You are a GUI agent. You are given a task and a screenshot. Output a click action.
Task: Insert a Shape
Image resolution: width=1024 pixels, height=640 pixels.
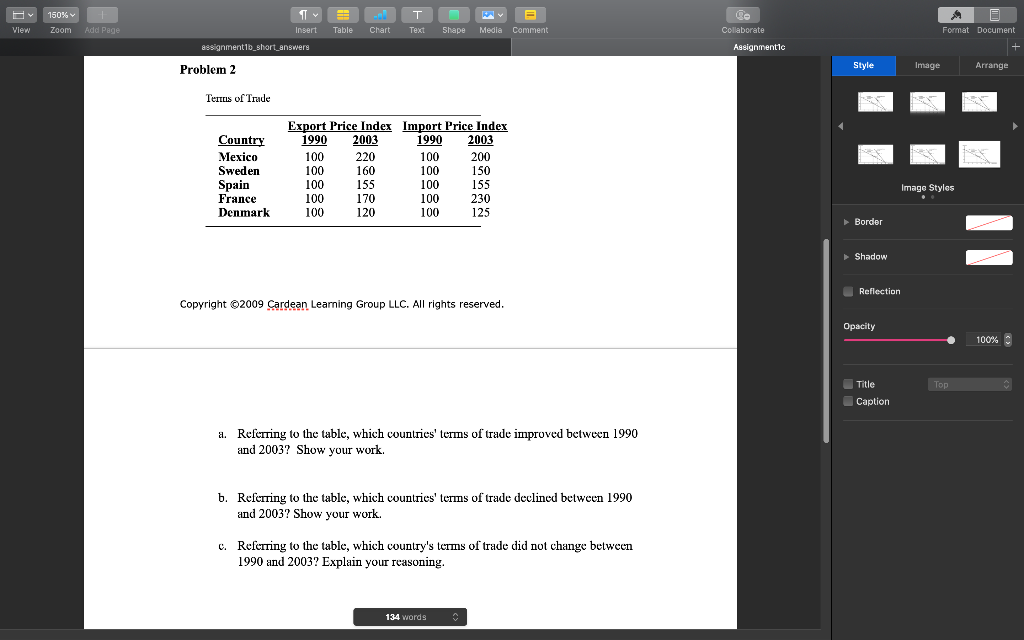click(453, 14)
